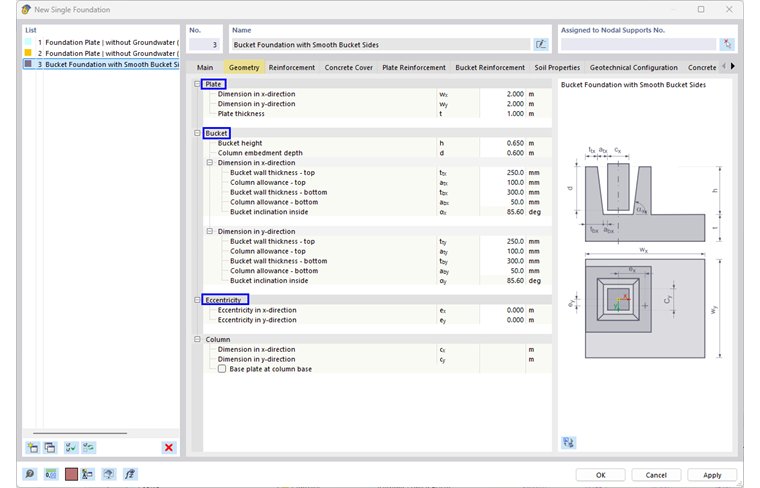Click Bucket height value 0.650
Viewport: 760px width, 488px height.
[x=503, y=143]
